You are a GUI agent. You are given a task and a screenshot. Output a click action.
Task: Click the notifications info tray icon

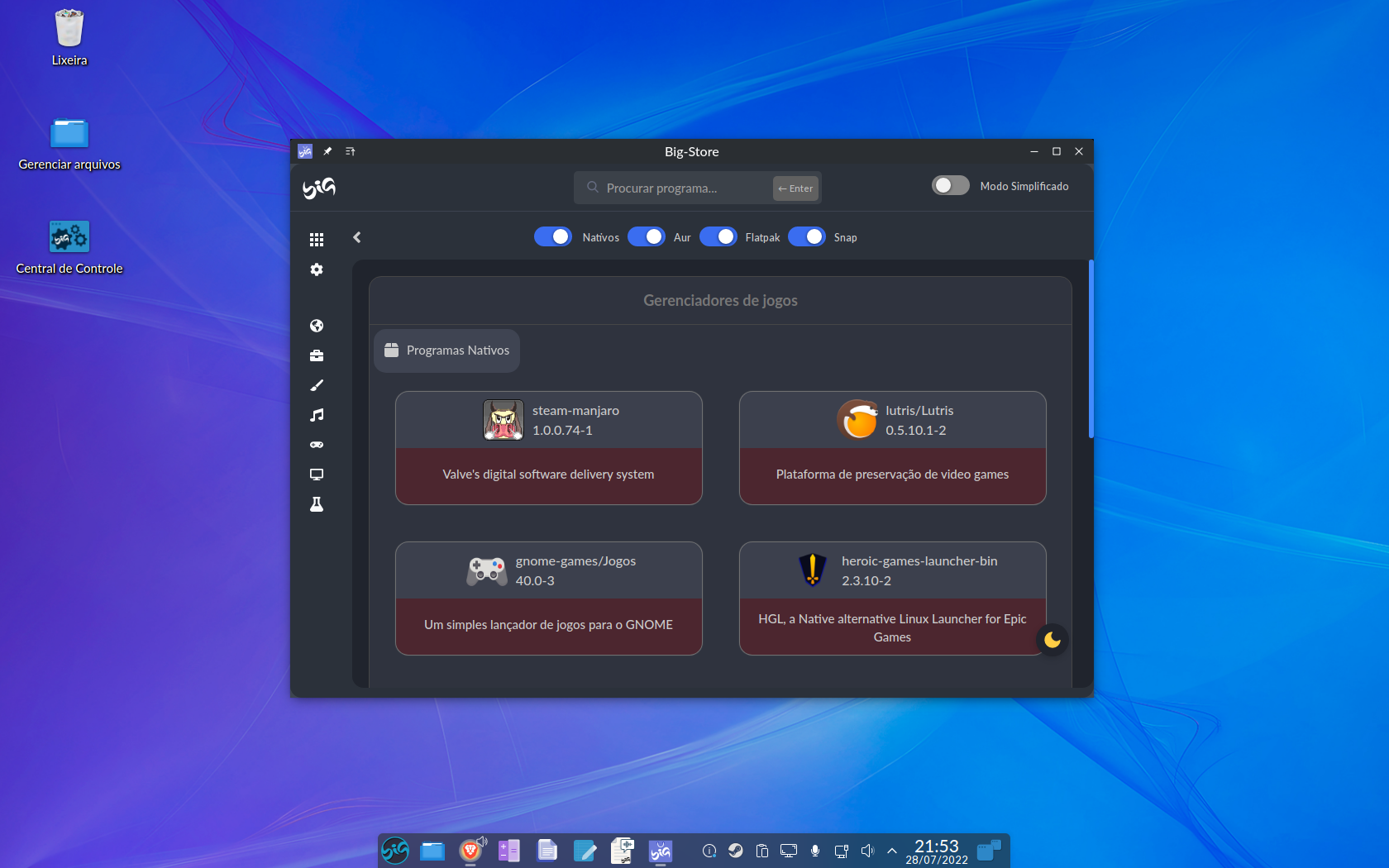pos(709,851)
